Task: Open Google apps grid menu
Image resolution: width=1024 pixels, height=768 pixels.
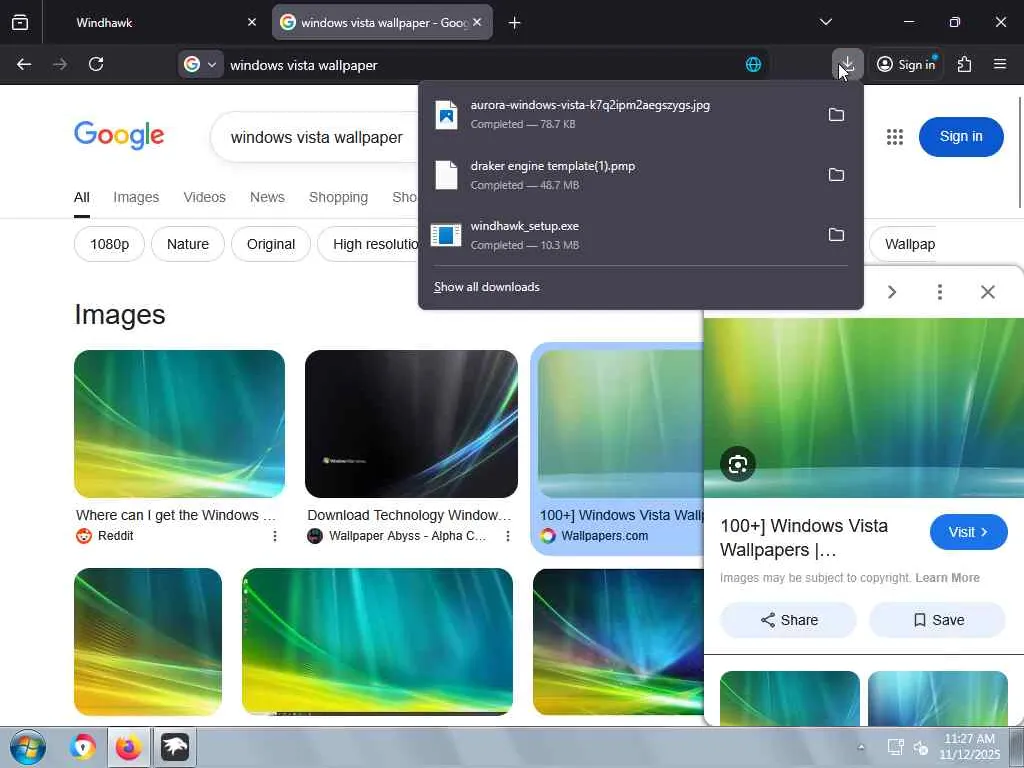Action: [x=895, y=136]
